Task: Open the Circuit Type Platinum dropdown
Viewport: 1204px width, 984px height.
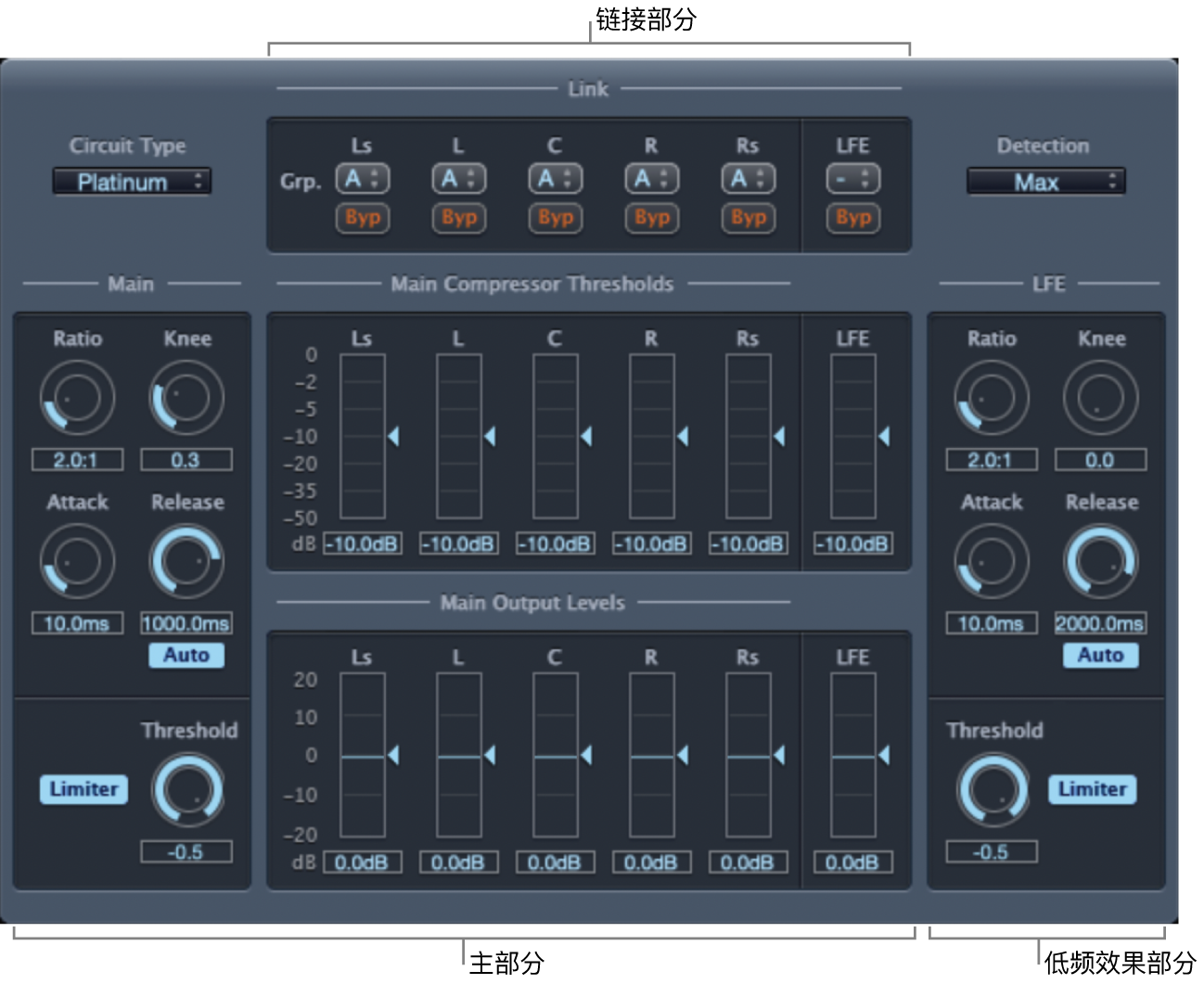Action: click(132, 182)
